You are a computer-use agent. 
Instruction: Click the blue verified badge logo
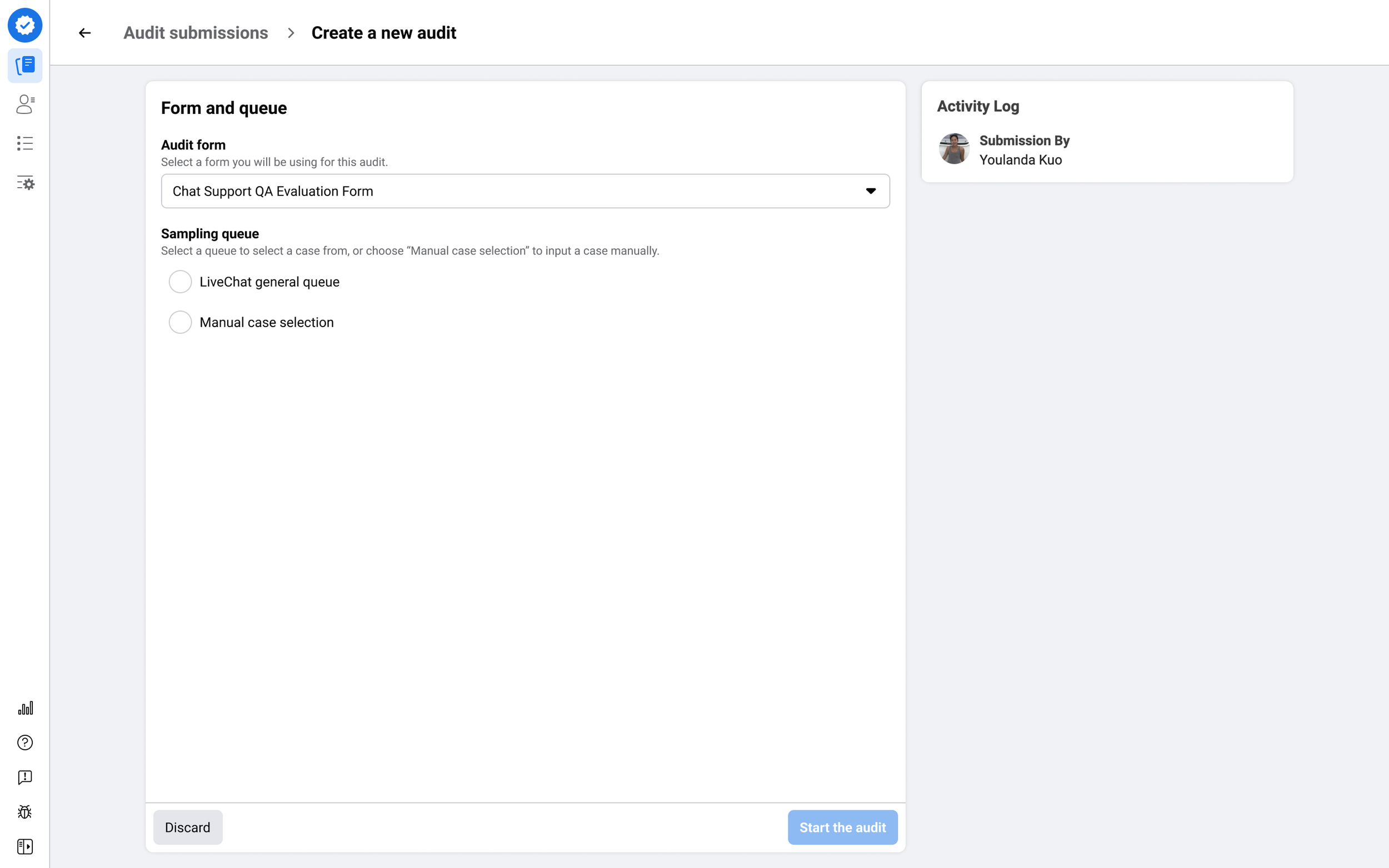click(24, 25)
